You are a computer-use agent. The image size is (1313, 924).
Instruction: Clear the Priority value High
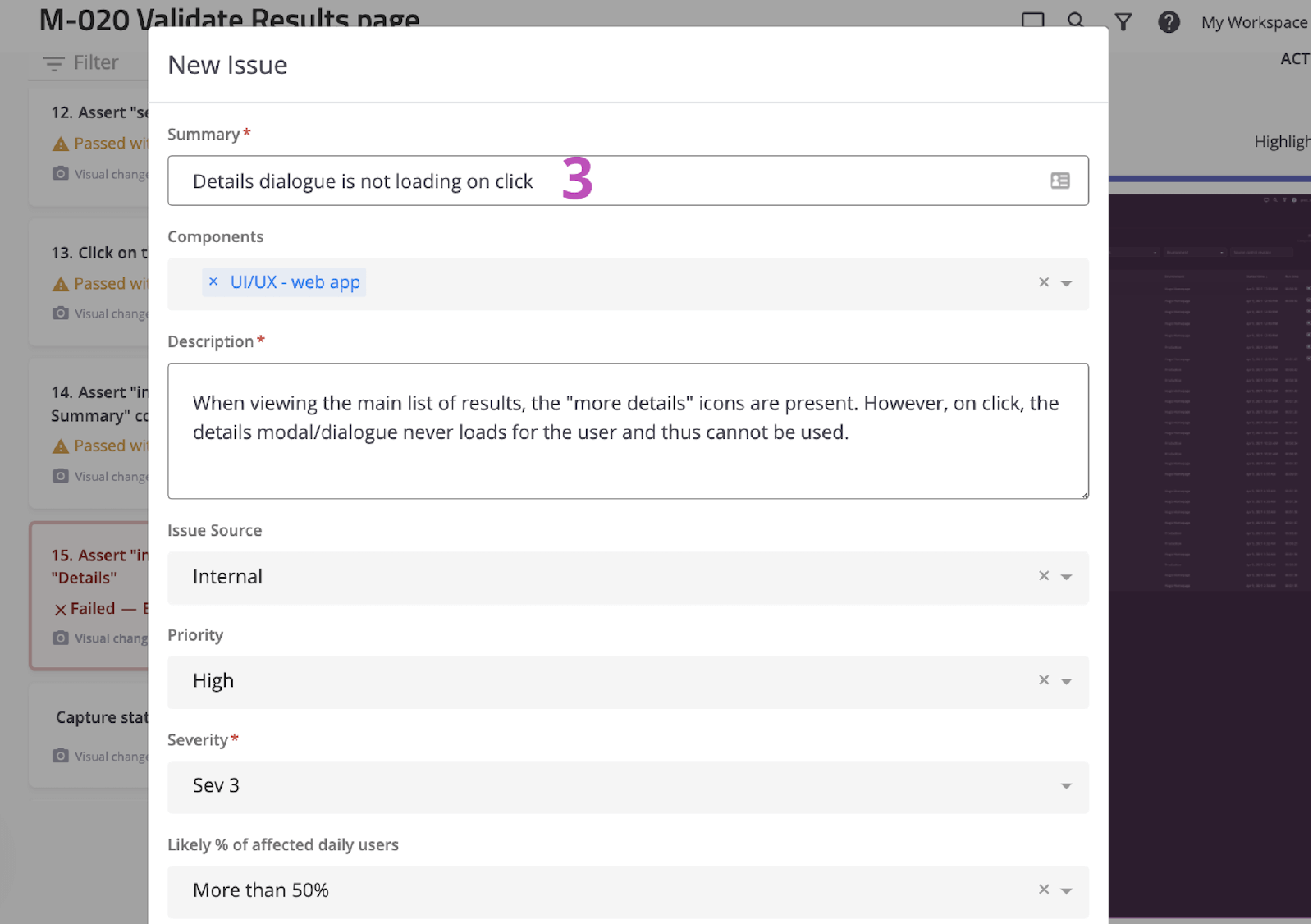point(1044,680)
